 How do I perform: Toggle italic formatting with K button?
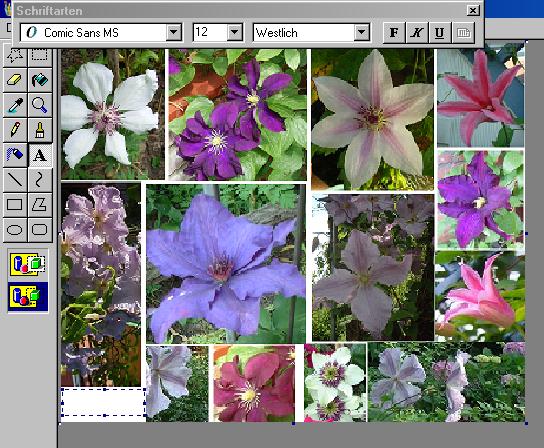(x=417, y=33)
